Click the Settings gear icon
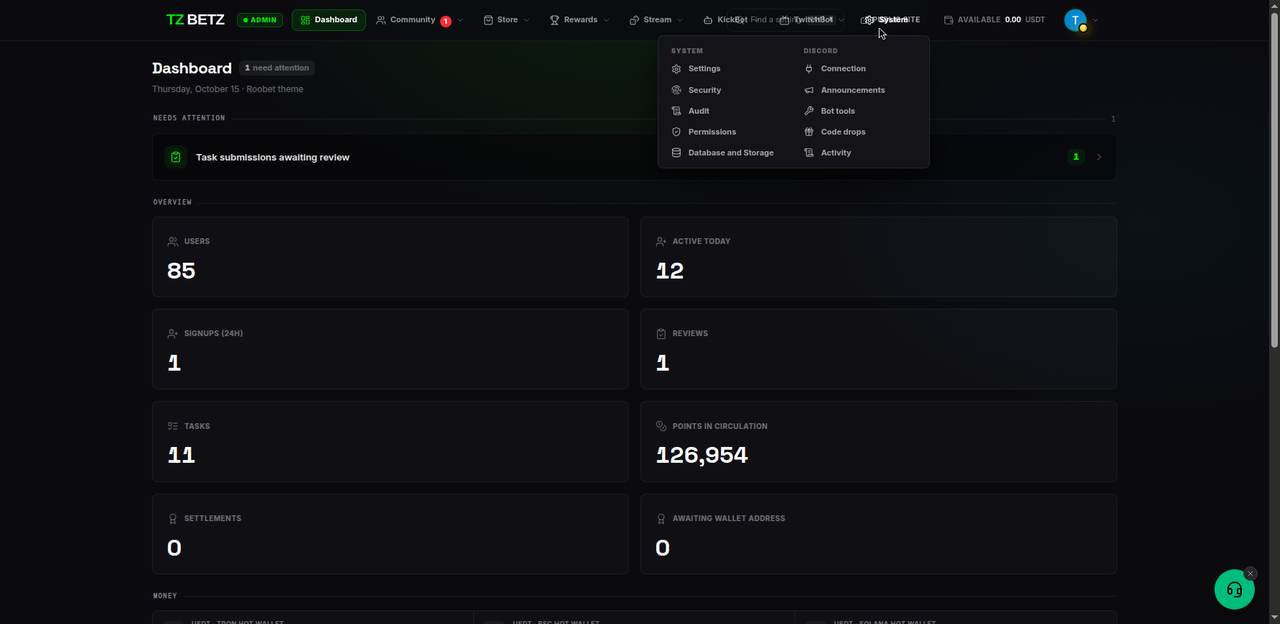 pos(676,69)
